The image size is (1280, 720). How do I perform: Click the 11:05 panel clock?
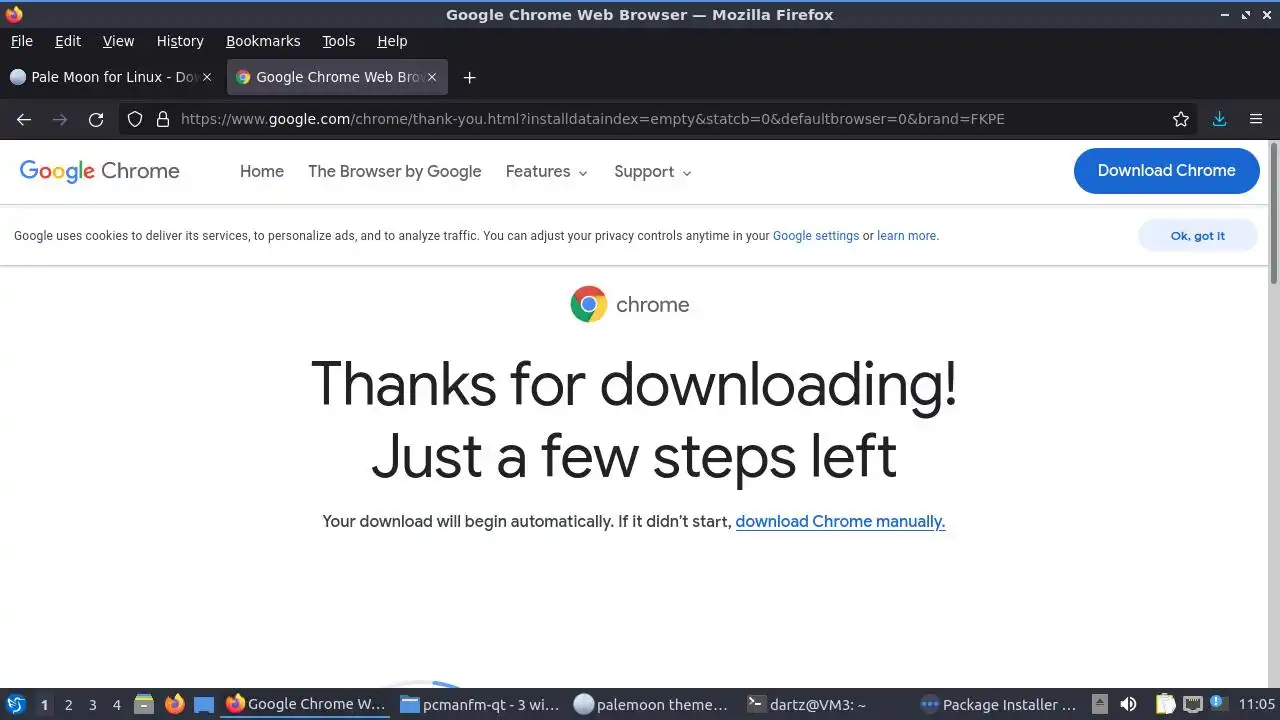[1256, 705]
